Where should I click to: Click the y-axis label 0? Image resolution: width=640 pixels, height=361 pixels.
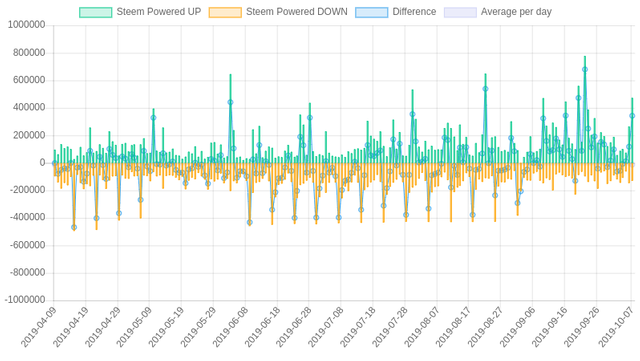click(42, 163)
